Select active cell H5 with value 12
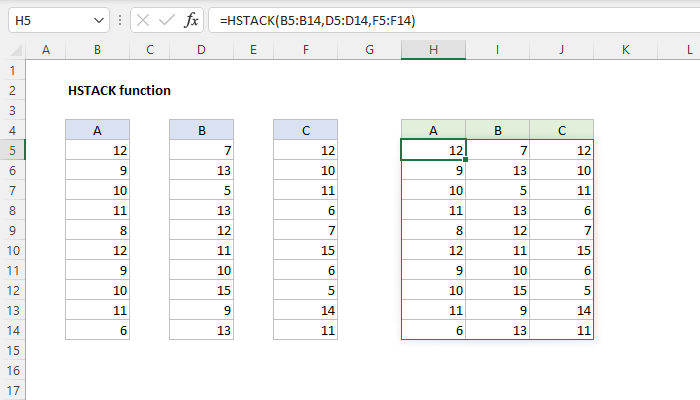The width and height of the screenshot is (700, 400). [433, 150]
